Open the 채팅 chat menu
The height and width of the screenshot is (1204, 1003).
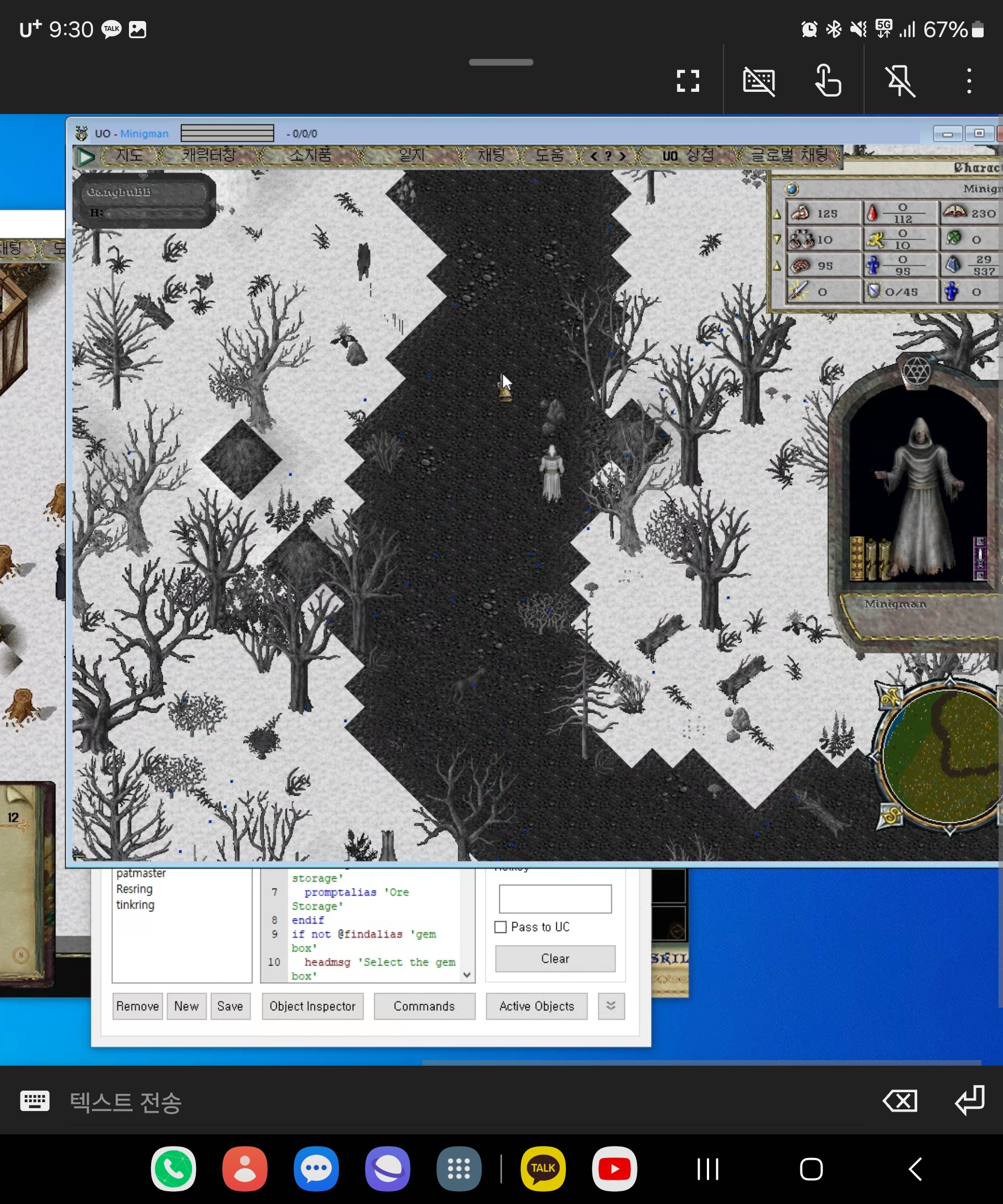click(492, 155)
